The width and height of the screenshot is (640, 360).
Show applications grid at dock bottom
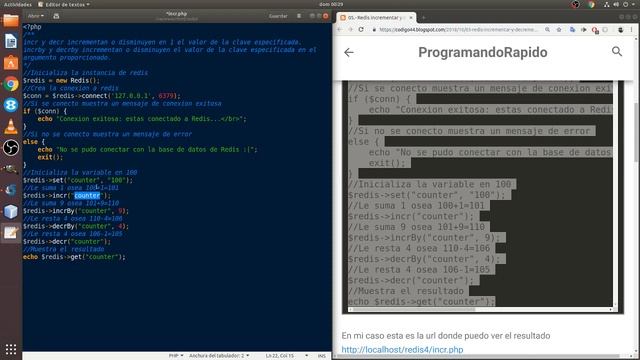pyautogui.click(x=11, y=349)
